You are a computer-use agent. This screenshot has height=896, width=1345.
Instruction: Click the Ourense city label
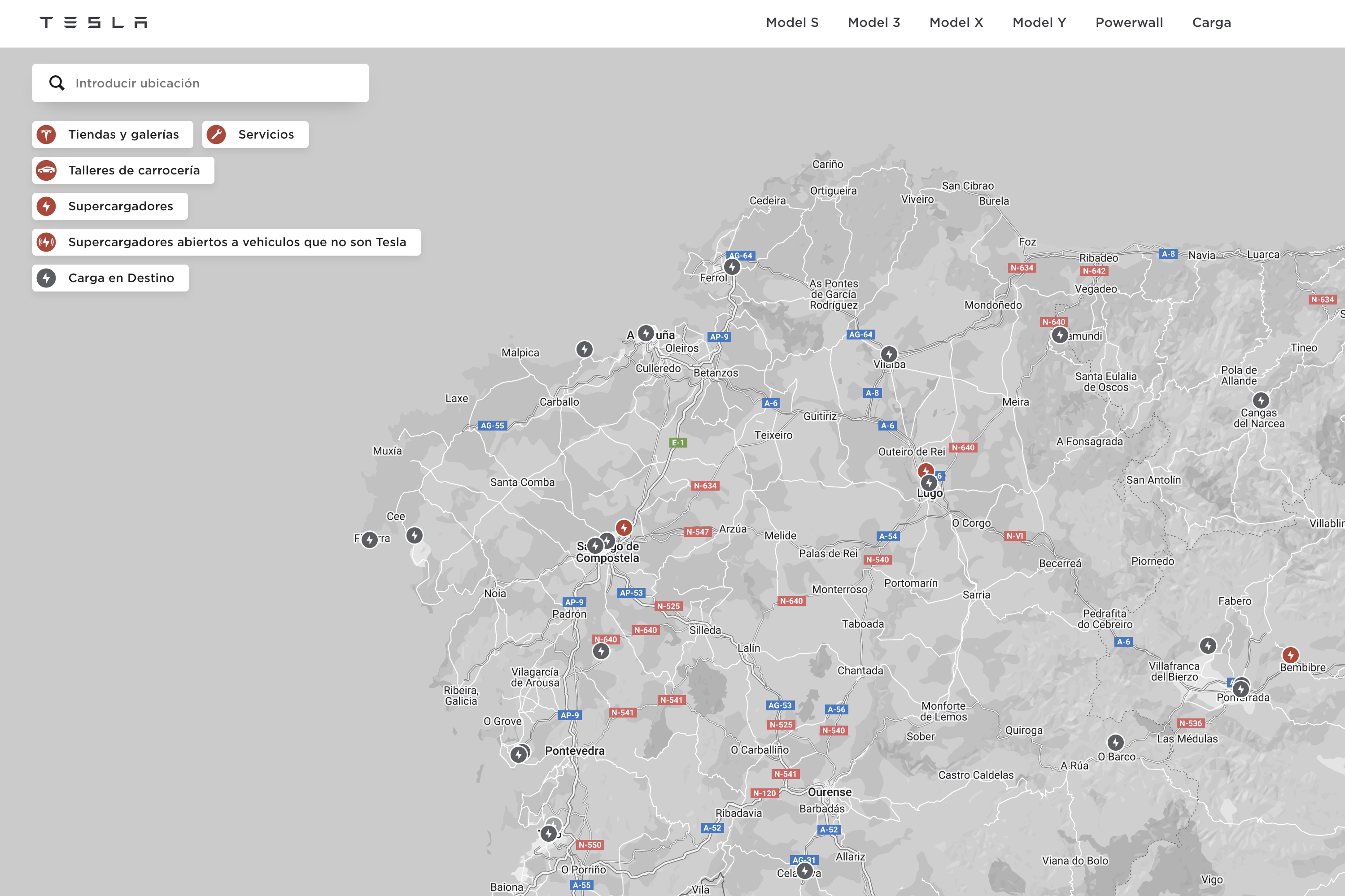(x=830, y=792)
